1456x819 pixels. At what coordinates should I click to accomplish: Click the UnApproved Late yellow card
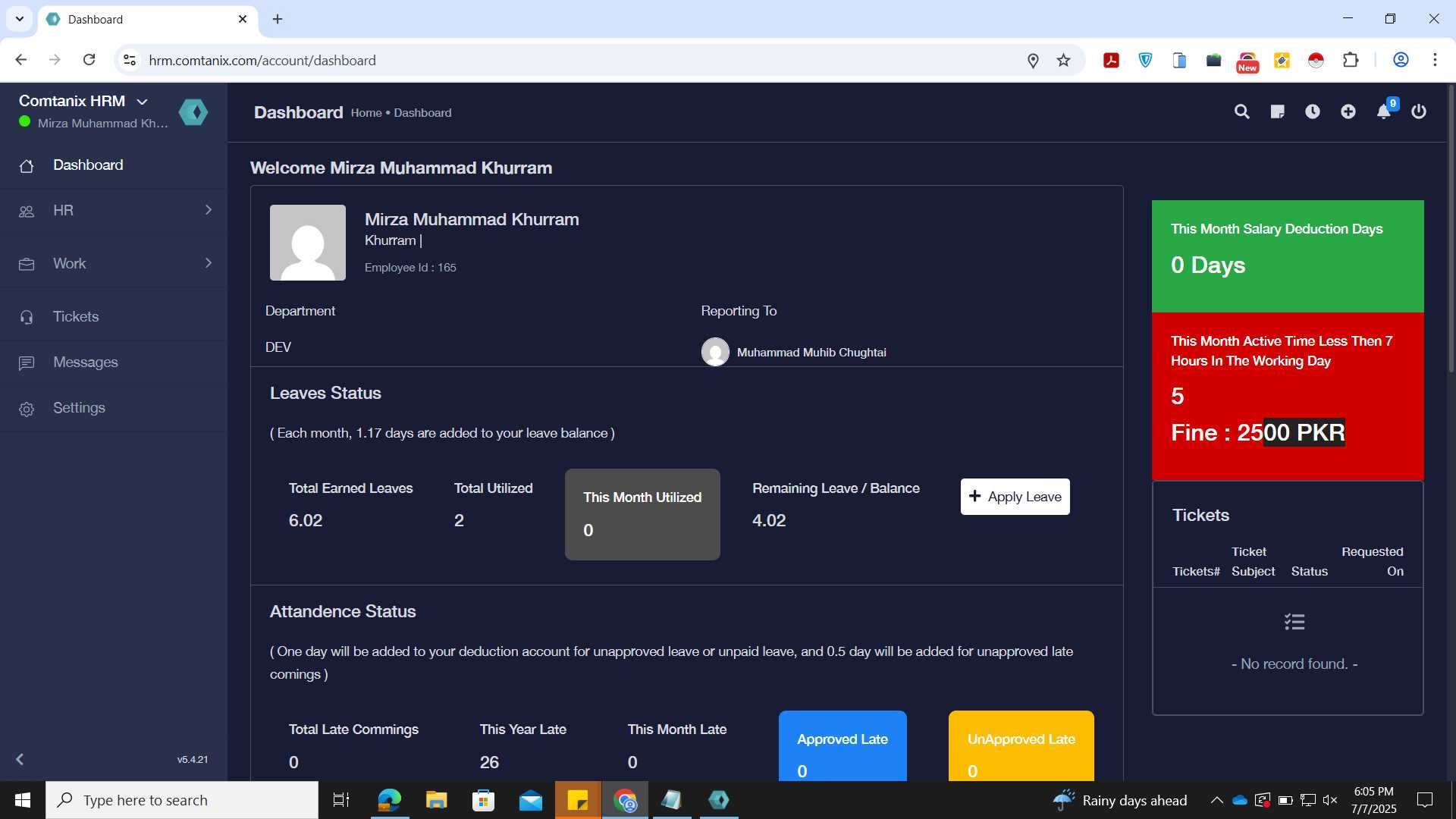[1021, 746]
